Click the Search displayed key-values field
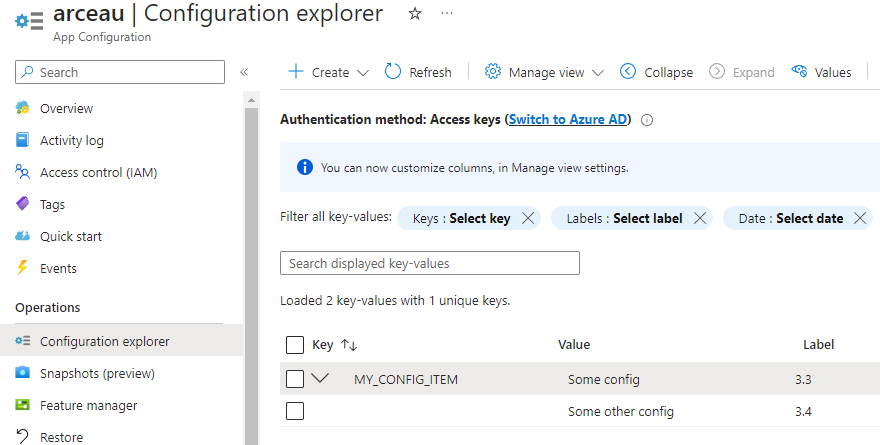Image resolution: width=880 pixels, height=445 pixels. pyautogui.click(x=430, y=263)
